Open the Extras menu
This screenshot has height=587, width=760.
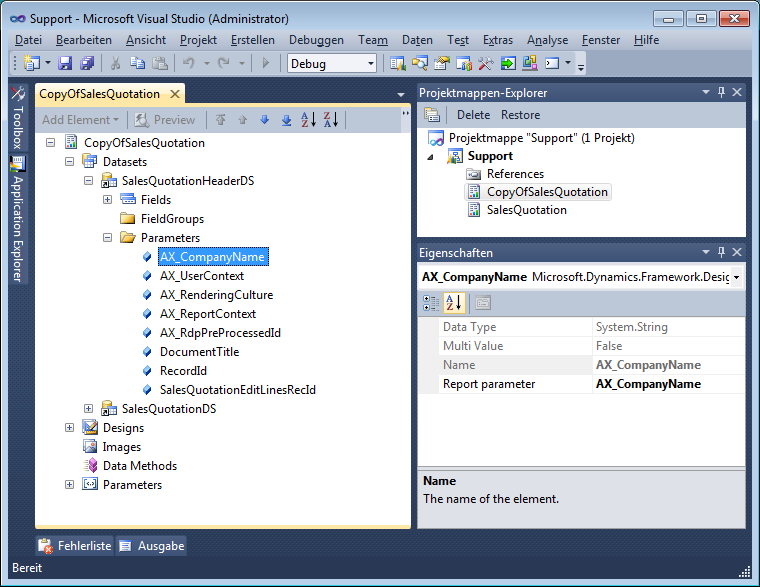497,40
